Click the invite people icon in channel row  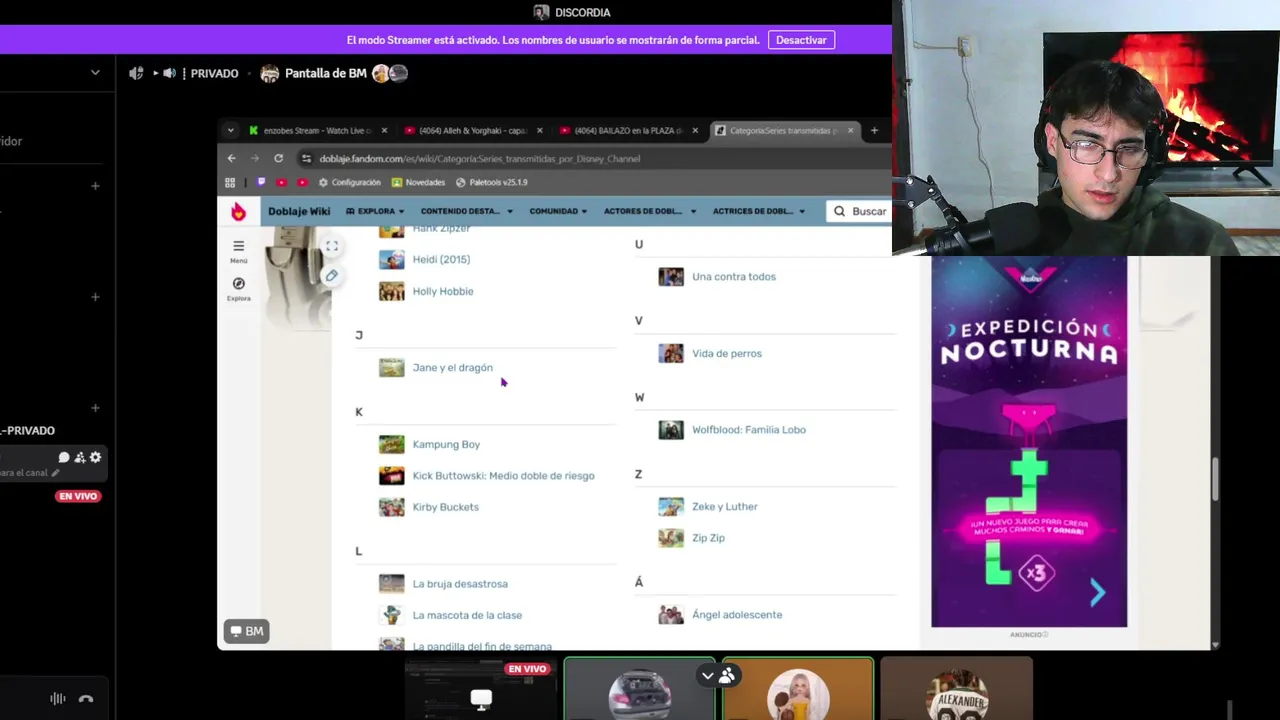coord(80,457)
